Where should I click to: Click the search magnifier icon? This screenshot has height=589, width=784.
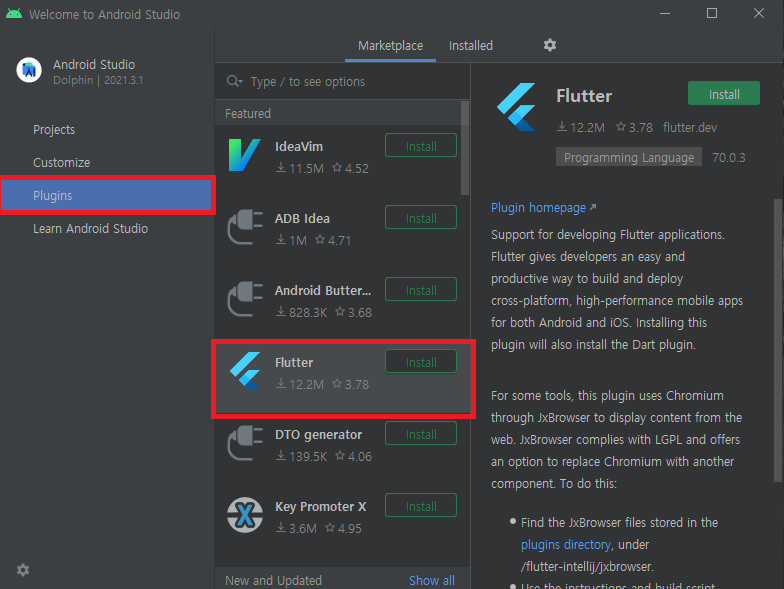coord(234,81)
